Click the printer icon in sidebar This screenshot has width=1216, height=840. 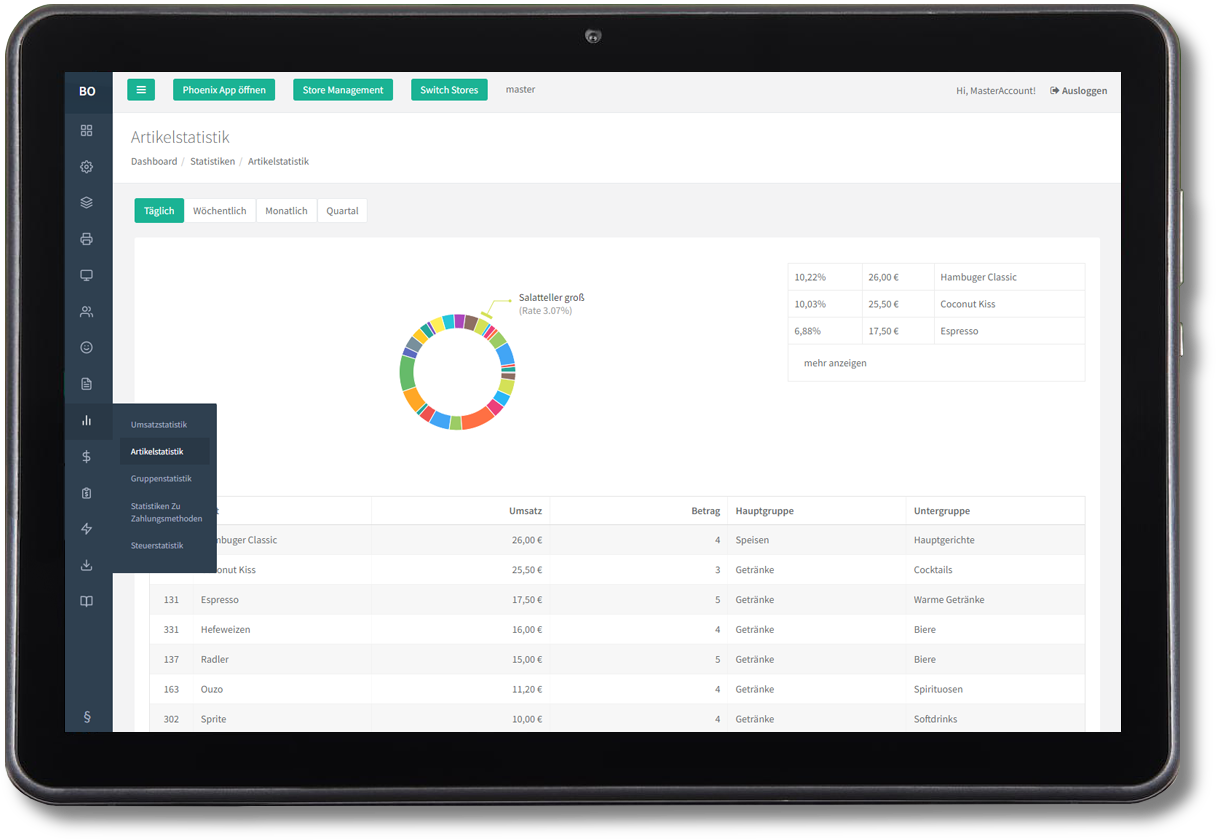tap(87, 239)
